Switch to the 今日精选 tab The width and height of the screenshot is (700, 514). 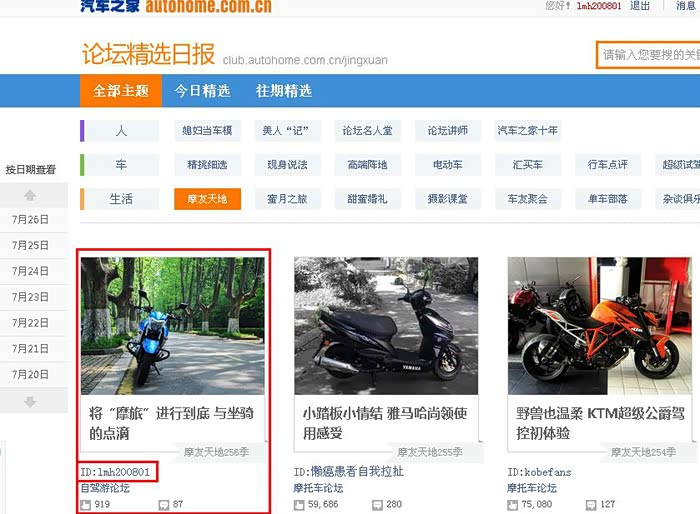(x=202, y=91)
